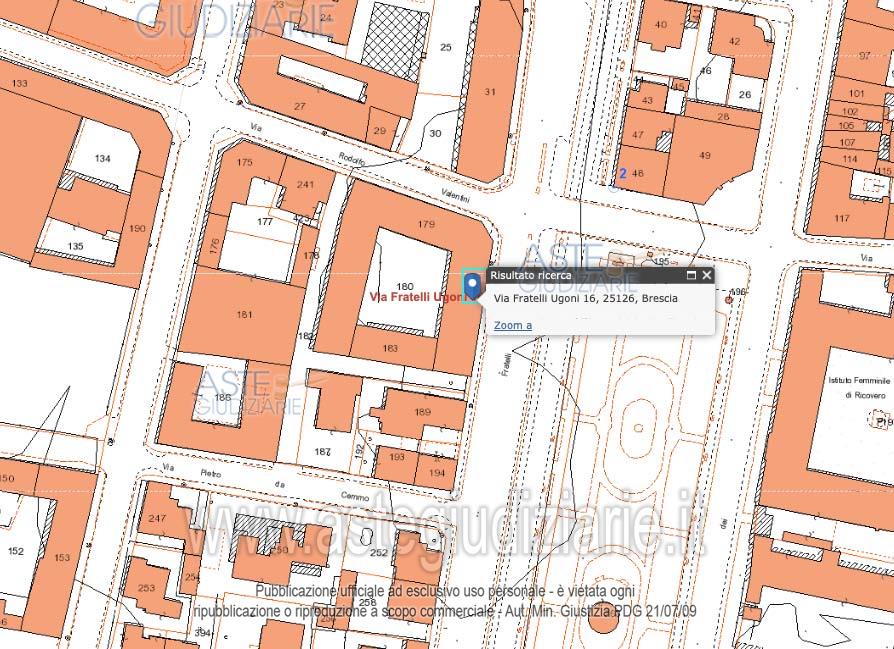The width and height of the screenshot is (894, 649).
Task: Select parcel 134 on the map
Action: (102, 158)
